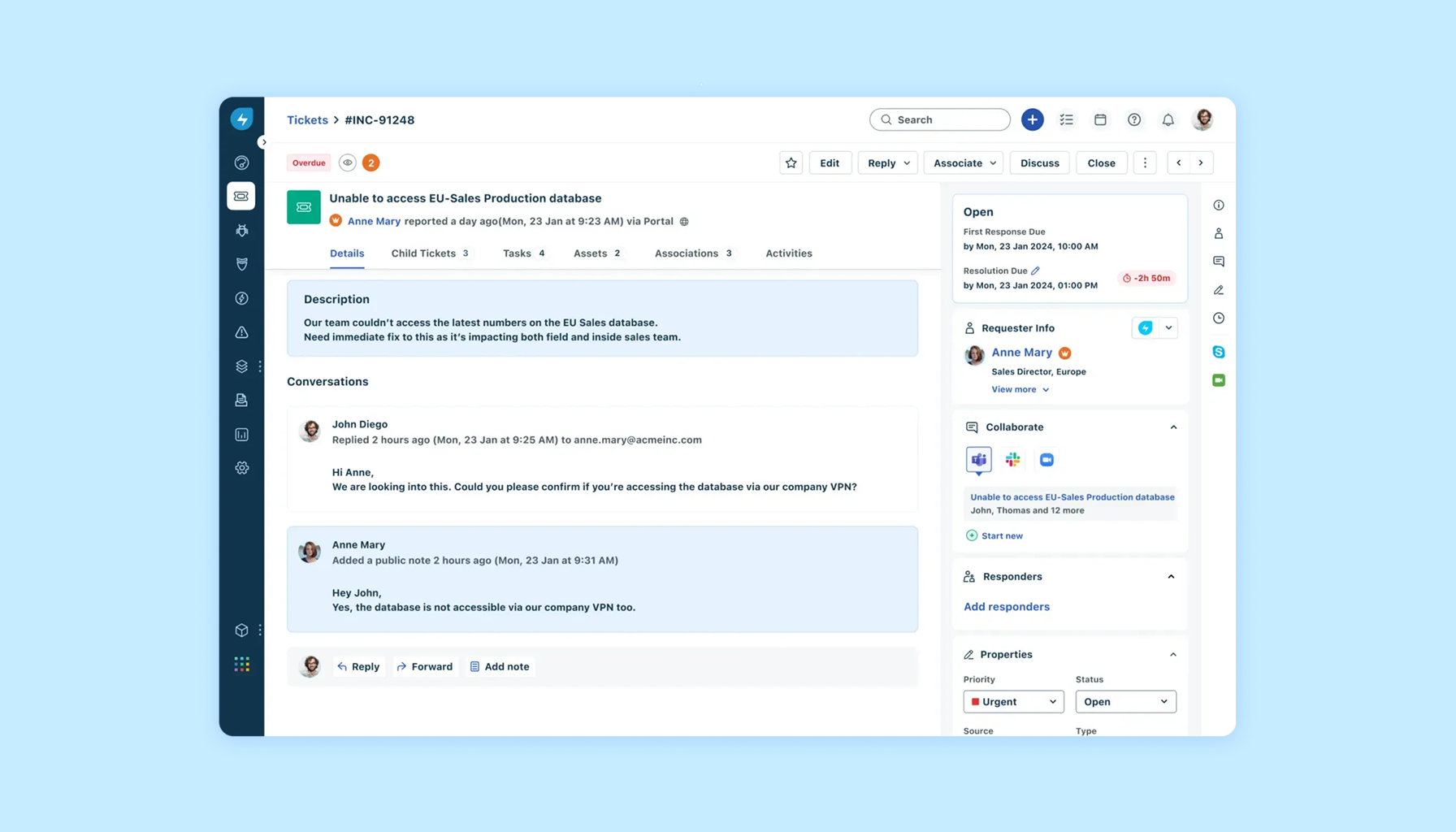Open the Priority dropdown showing Urgent

coord(1012,701)
